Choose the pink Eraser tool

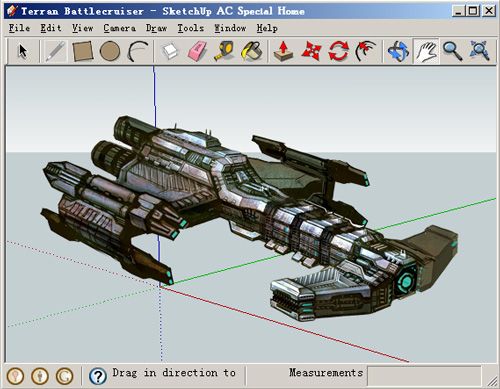198,51
